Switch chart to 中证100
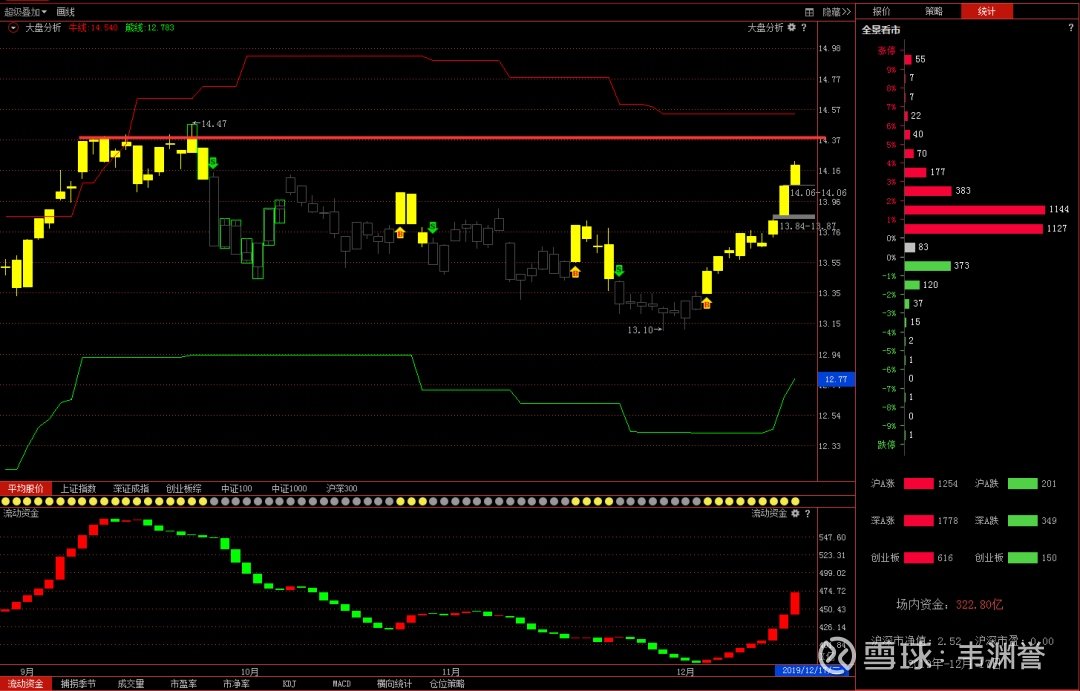The image size is (1080, 691). pos(236,488)
